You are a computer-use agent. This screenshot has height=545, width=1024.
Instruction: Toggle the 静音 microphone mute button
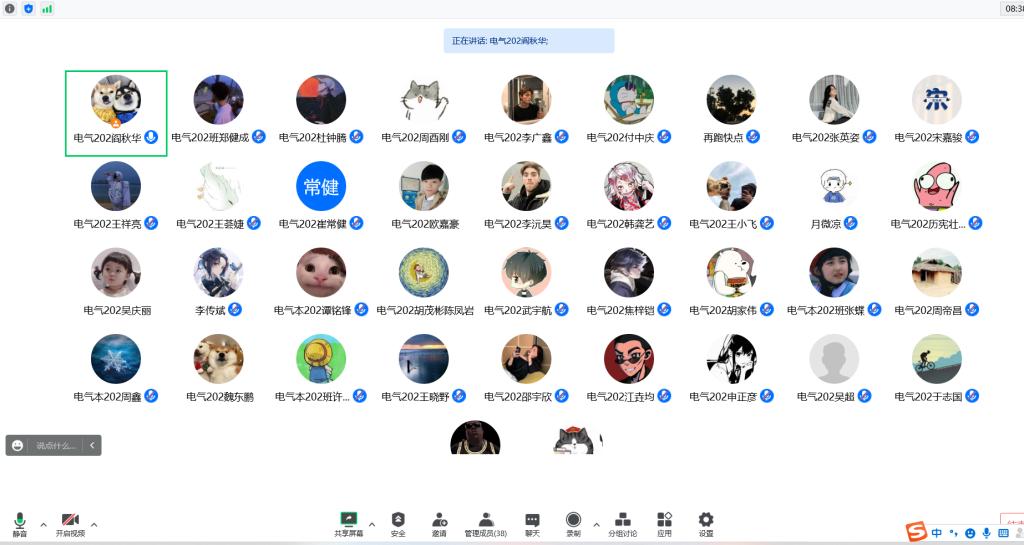[19, 523]
